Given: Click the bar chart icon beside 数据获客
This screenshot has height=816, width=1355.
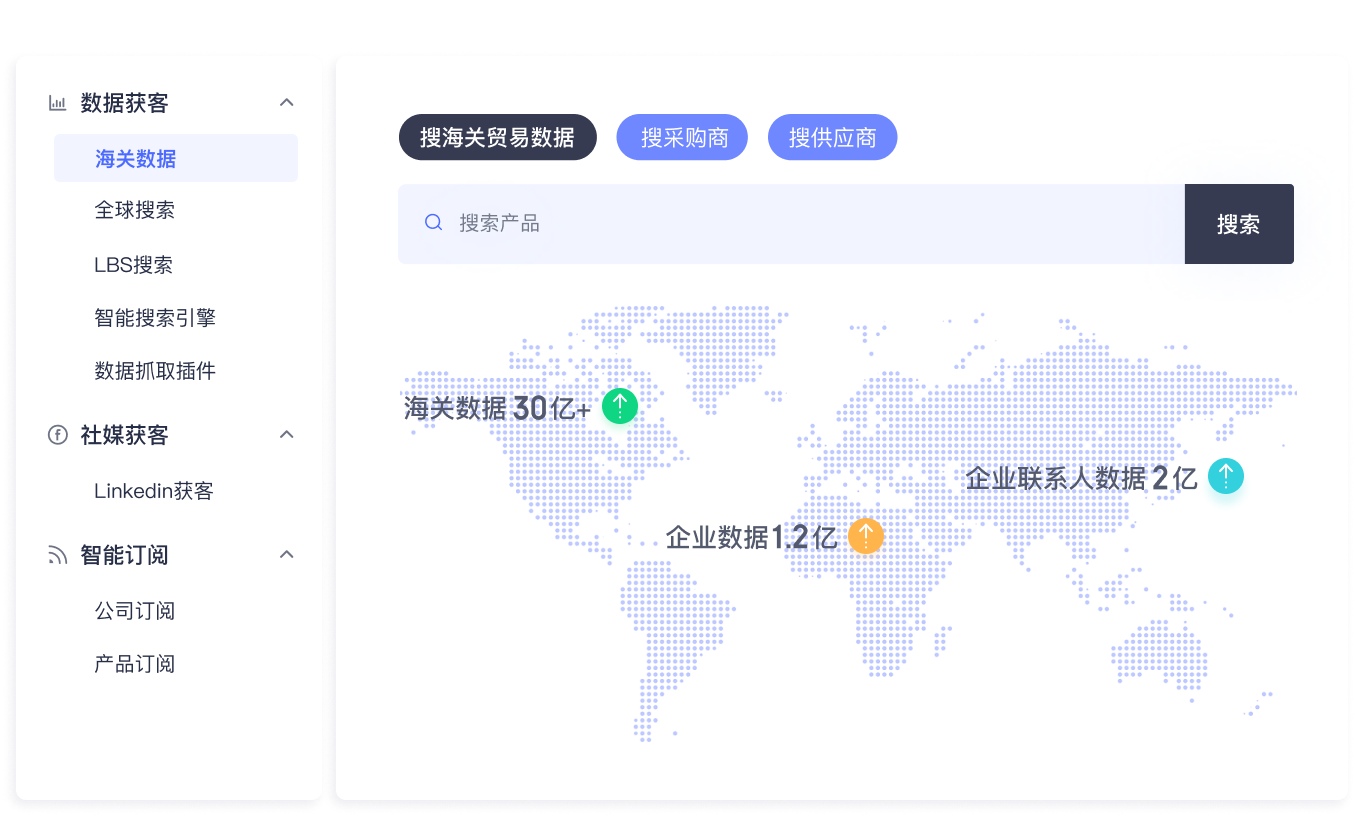Looking at the screenshot, I should 58,103.
